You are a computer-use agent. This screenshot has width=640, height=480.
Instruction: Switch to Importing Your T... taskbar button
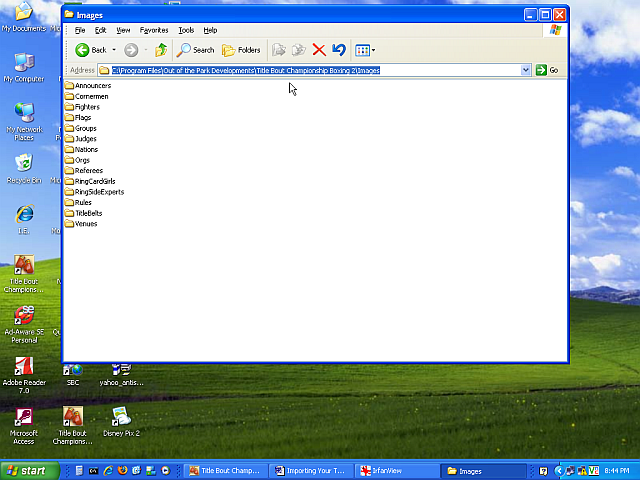(311, 471)
